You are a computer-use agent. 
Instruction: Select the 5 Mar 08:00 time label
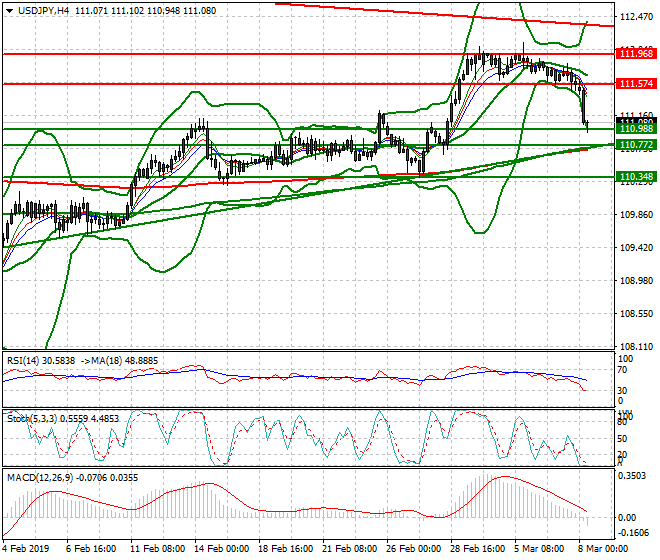(539, 549)
